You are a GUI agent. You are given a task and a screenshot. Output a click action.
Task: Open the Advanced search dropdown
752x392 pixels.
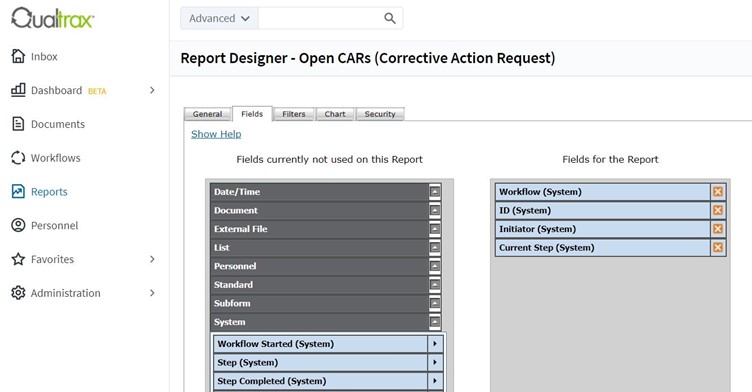pyautogui.click(x=219, y=18)
